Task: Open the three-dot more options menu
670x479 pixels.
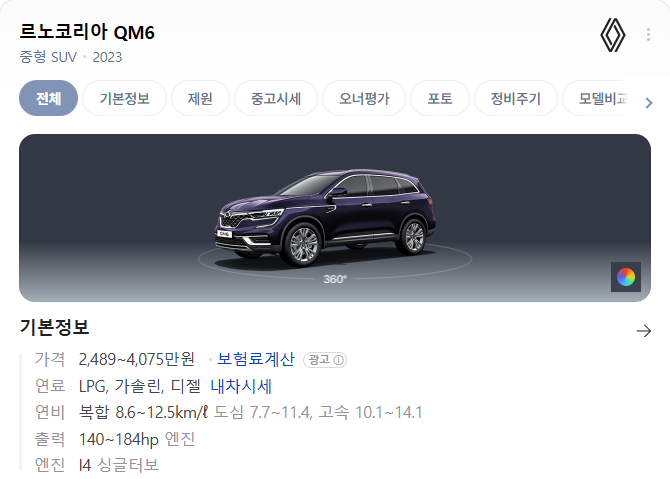Action: [648, 35]
